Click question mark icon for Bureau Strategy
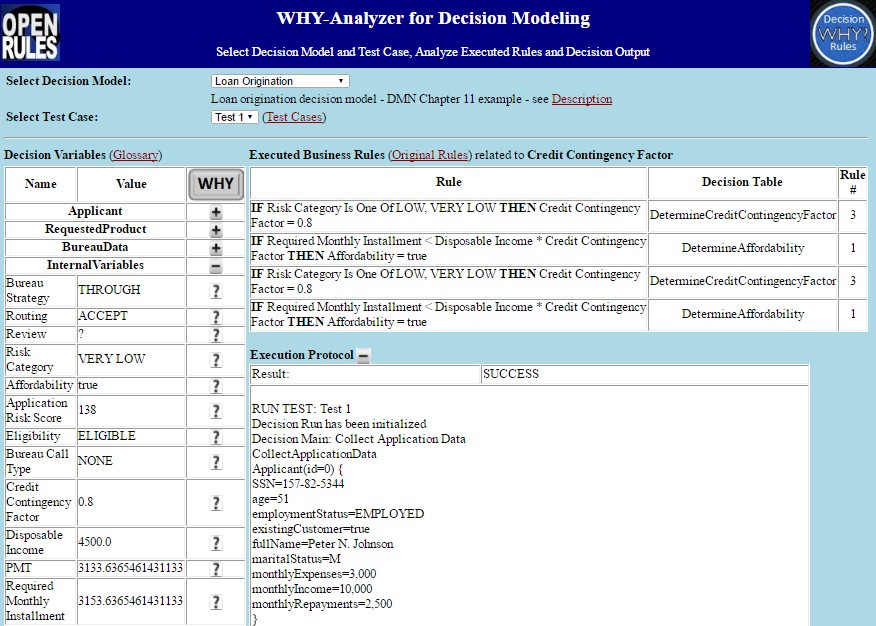The height and width of the screenshot is (626, 876). [x=216, y=291]
